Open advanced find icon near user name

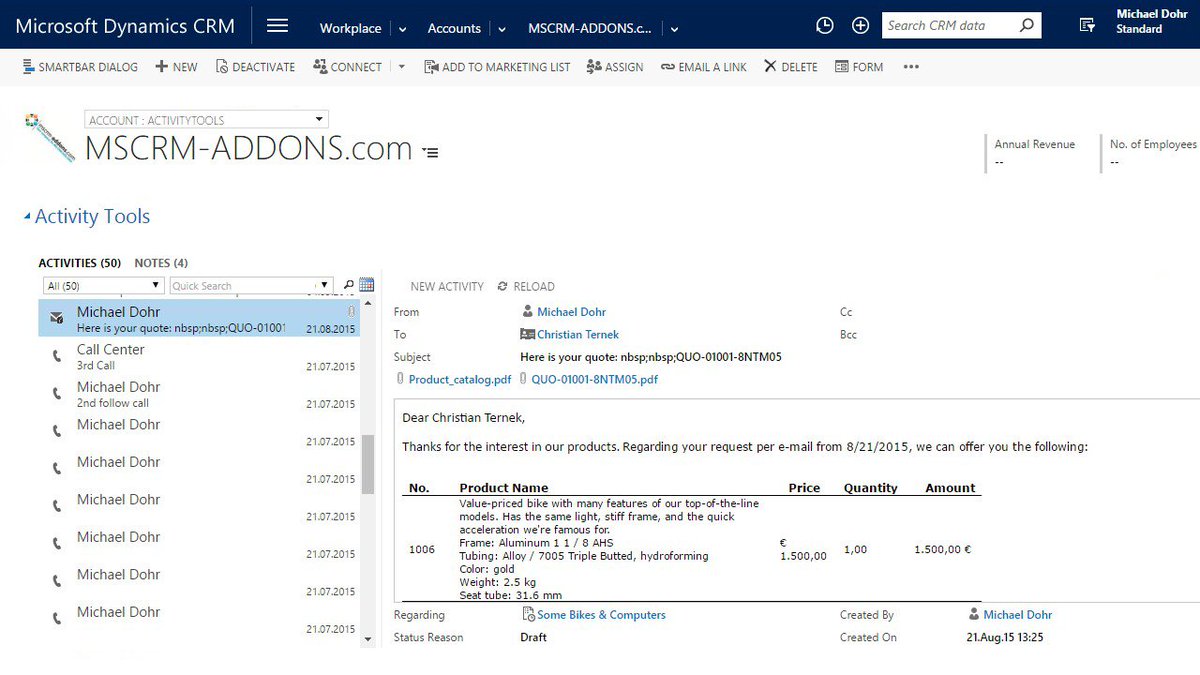[x=1088, y=26]
